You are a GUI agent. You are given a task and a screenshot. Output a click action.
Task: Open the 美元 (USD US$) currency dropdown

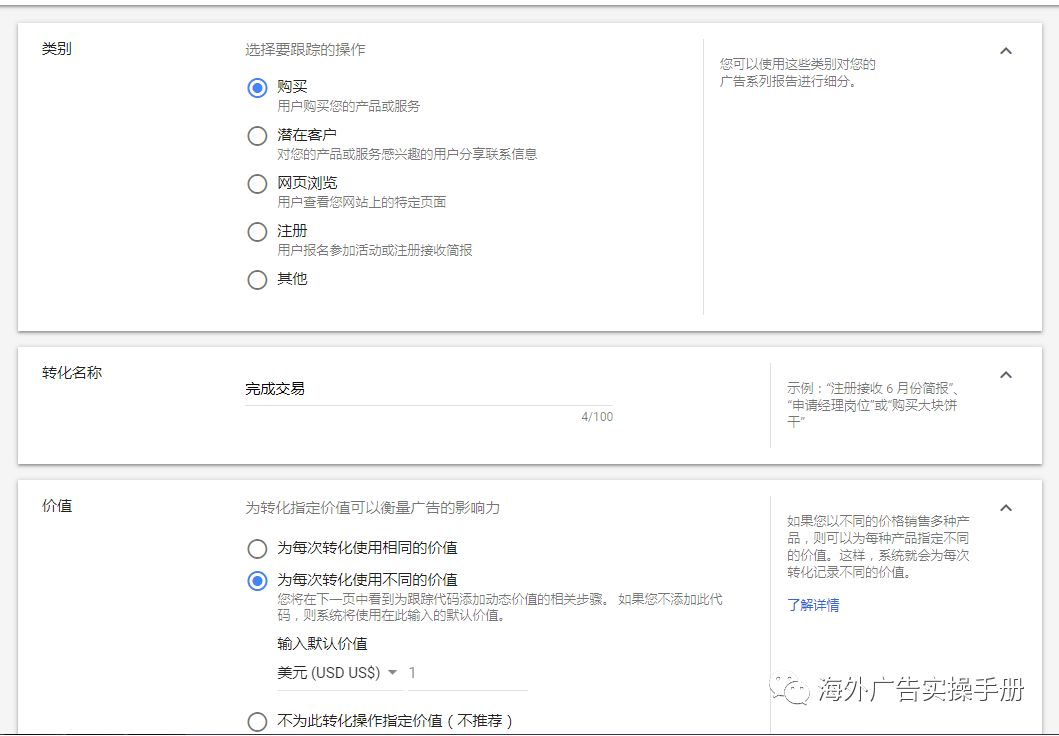(x=338, y=673)
